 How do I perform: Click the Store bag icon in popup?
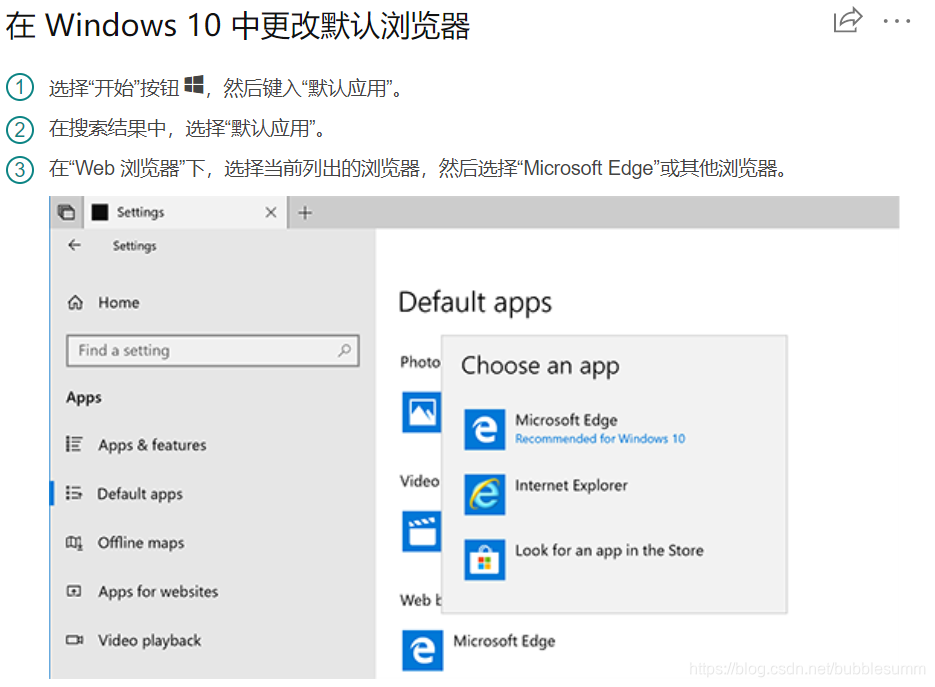click(485, 559)
